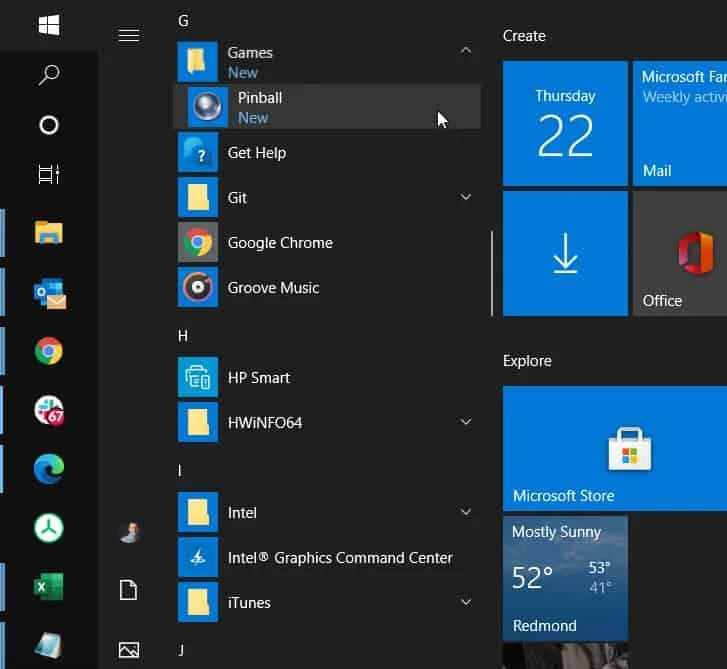
Task: Expand the Git folder chevron
Action: pos(466,197)
